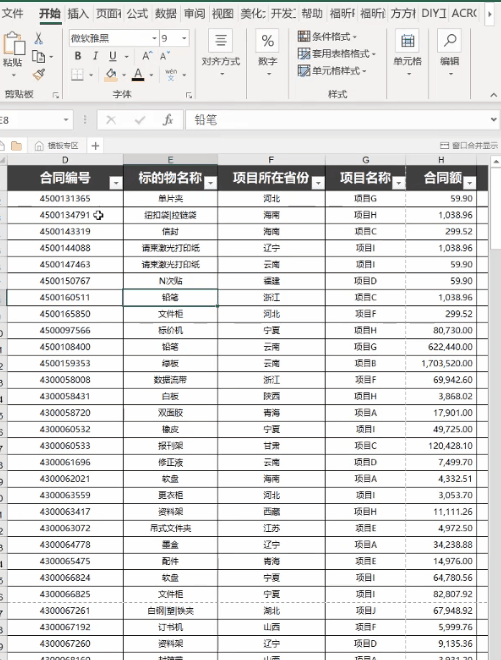Show more ribbon tabs with right arrow
Screen dimensions: 501x660
click(490, 14)
